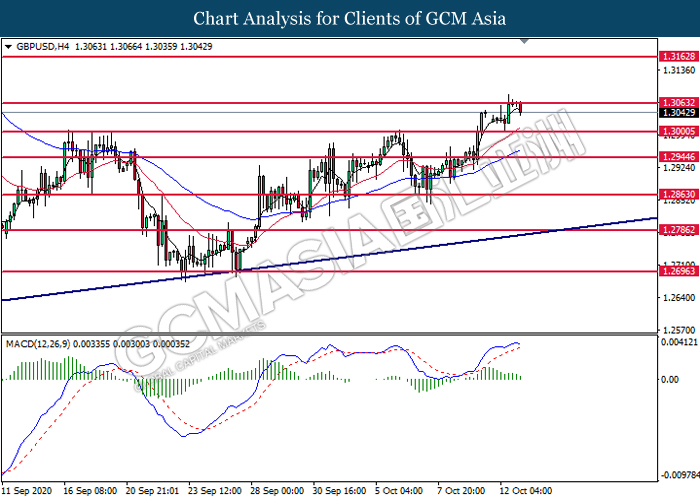
Task: Click the 5 Oct 04:00 time label
Action: click(399, 491)
